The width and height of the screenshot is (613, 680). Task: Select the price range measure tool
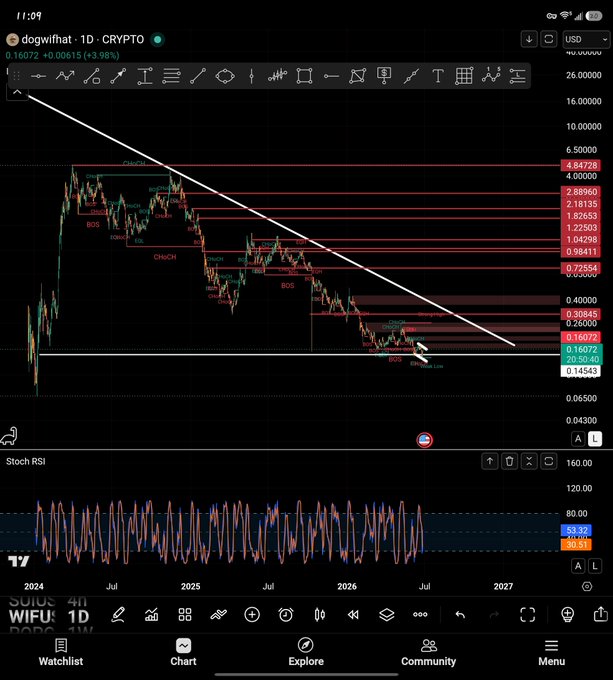[145, 76]
